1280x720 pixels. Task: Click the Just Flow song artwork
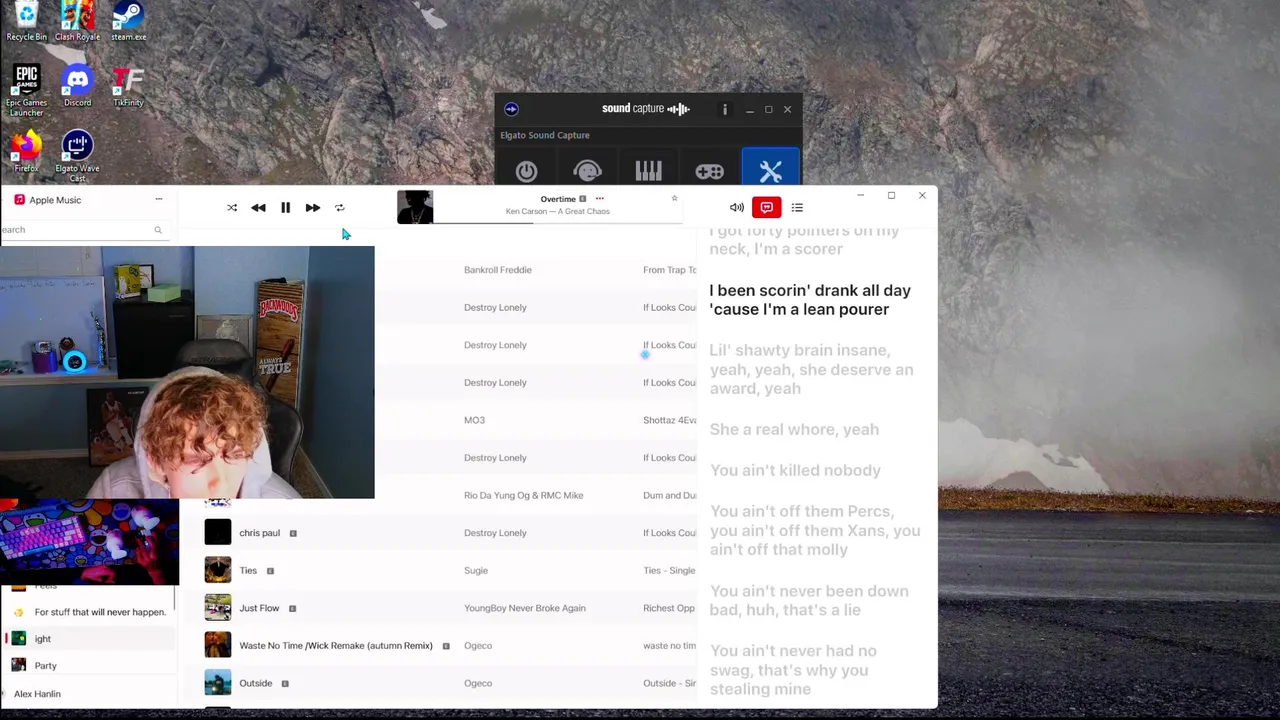[x=217, y=608]
